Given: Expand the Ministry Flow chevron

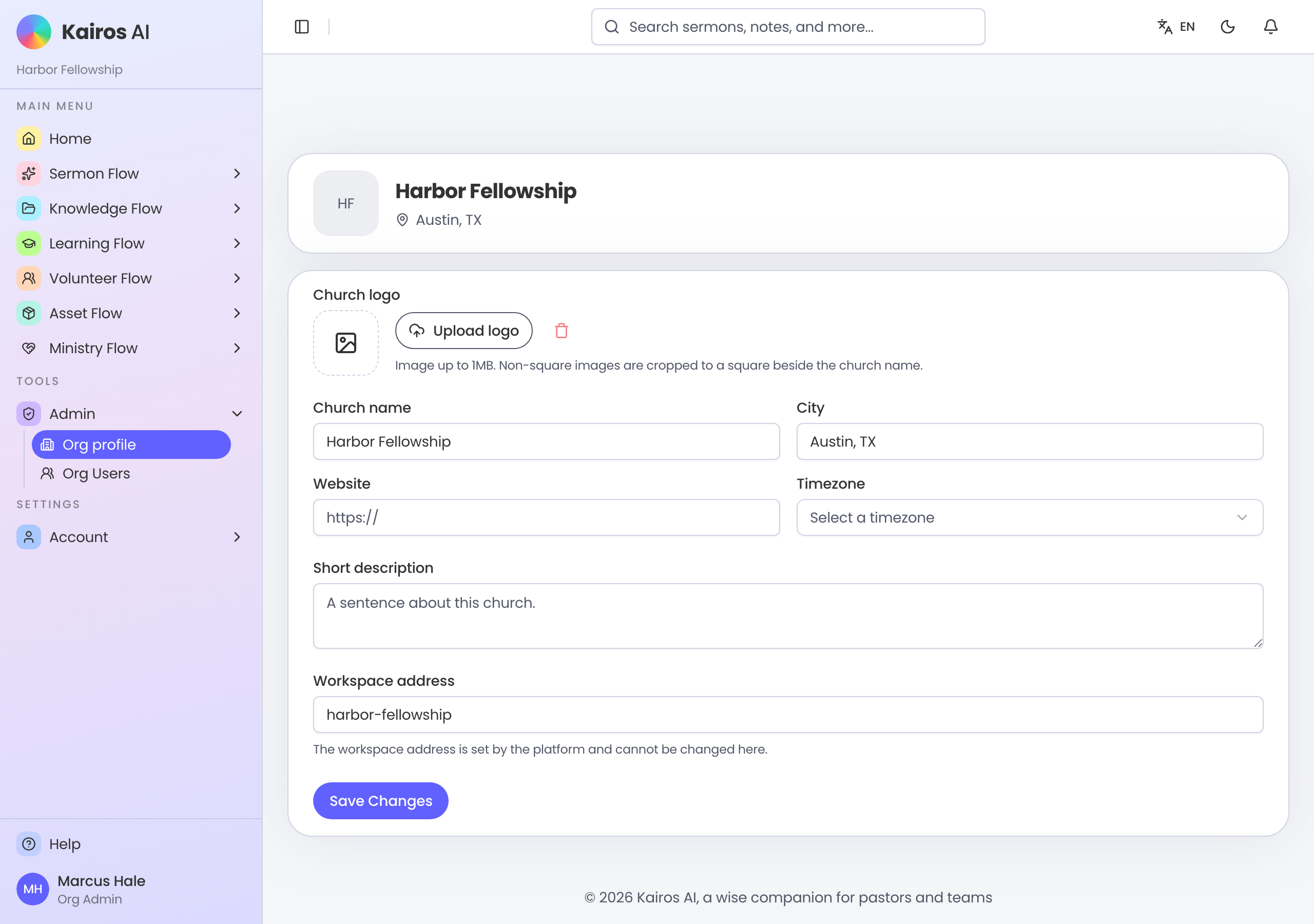Looking at the screenshot, I should [237, 348].
